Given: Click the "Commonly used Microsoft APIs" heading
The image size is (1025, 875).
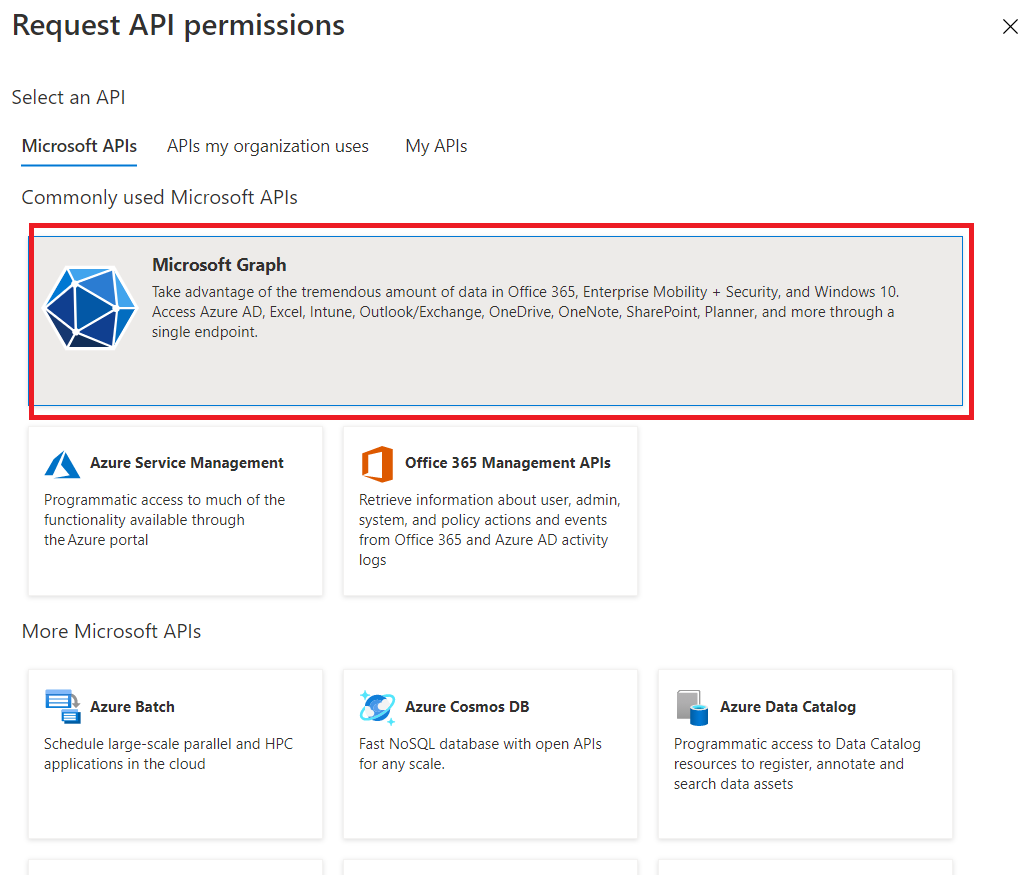Looking at the screenshot, I should (x=160, y=197).
